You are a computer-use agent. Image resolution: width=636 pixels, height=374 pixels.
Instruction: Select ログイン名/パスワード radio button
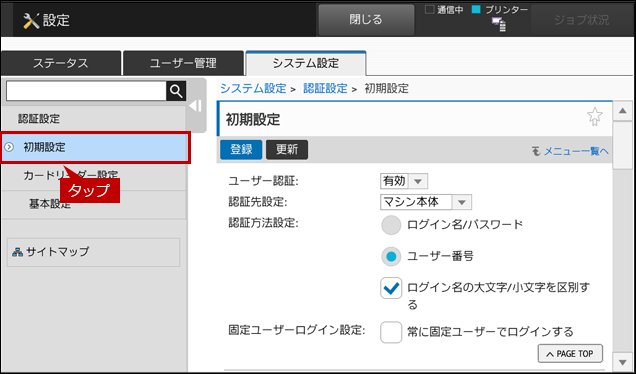point(391,226)
